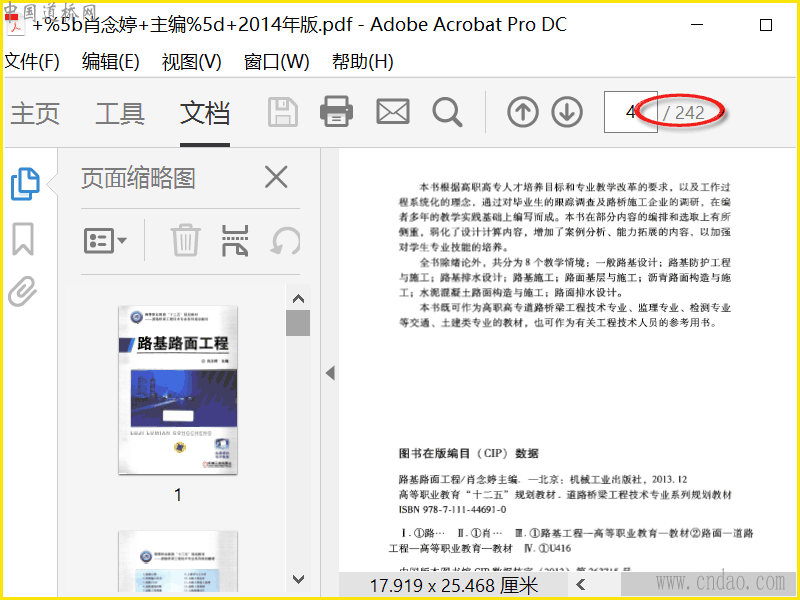The width and height of the screenshot is (800, 600).
Task: Open the 窗口(W) menu
Action: coord(277,62)
